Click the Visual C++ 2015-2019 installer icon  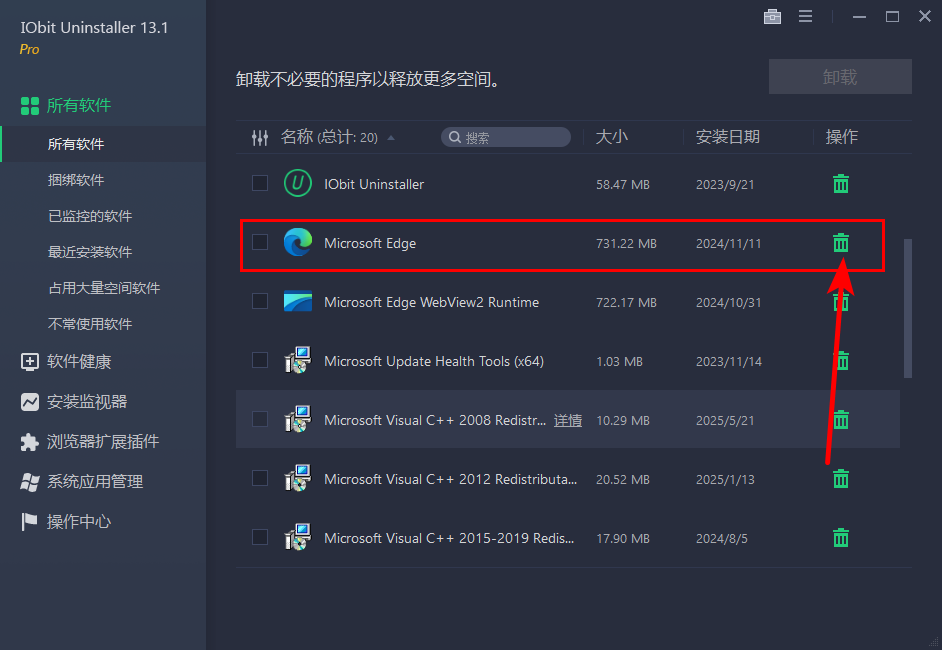[297, 536]
